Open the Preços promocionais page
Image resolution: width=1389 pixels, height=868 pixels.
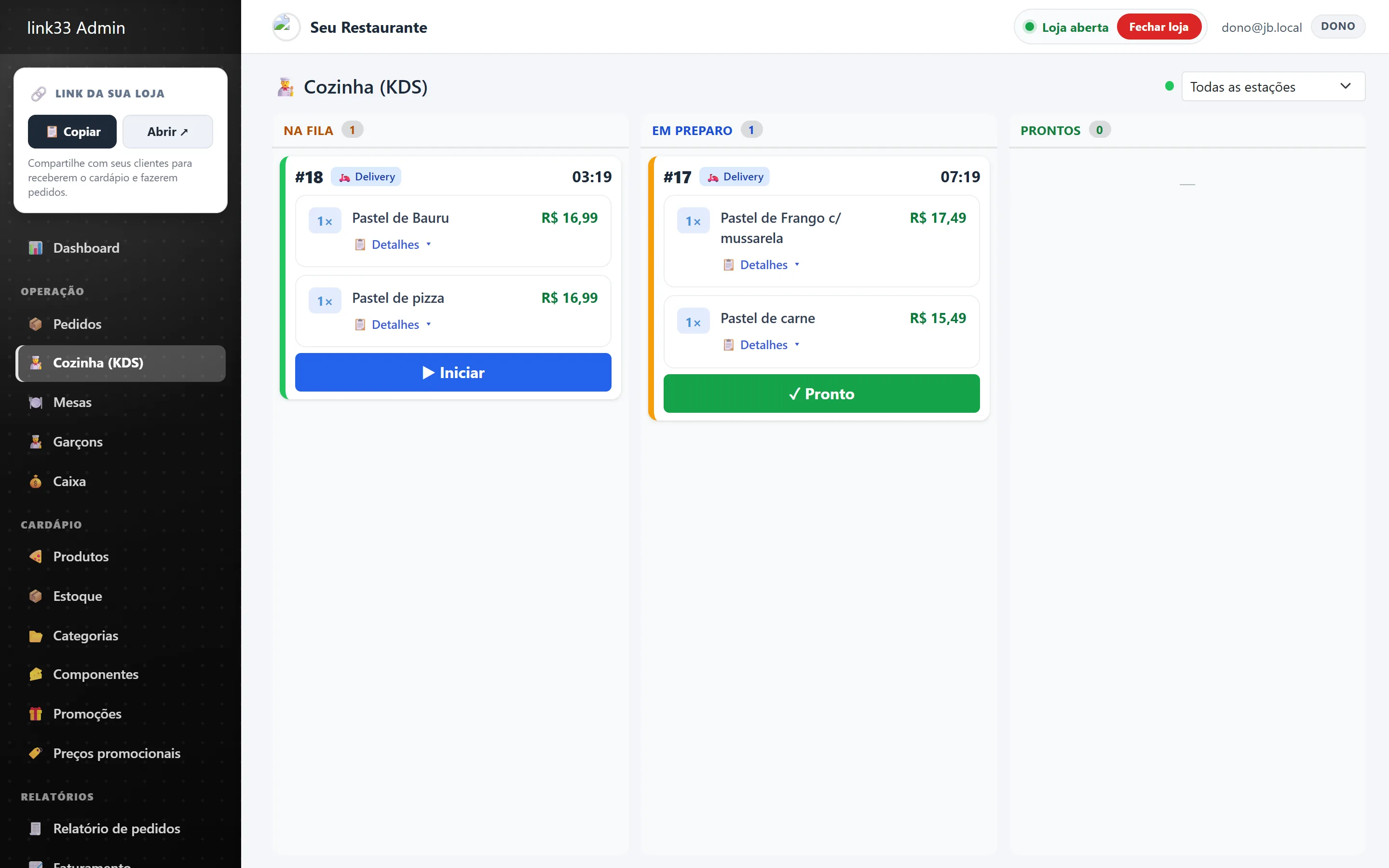point(121,753)
